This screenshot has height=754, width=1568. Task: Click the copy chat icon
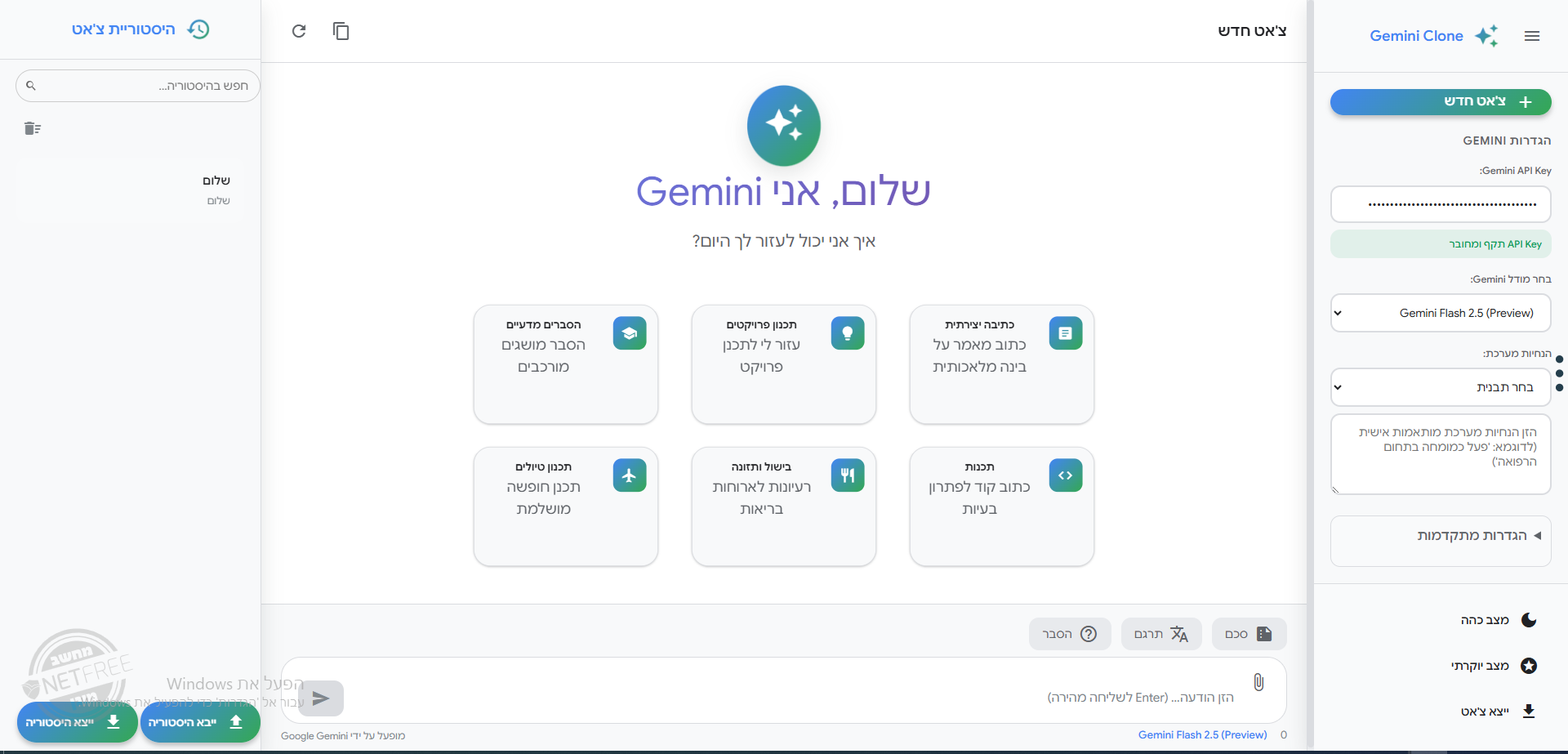pyautogui.click(x=341, y=31)
